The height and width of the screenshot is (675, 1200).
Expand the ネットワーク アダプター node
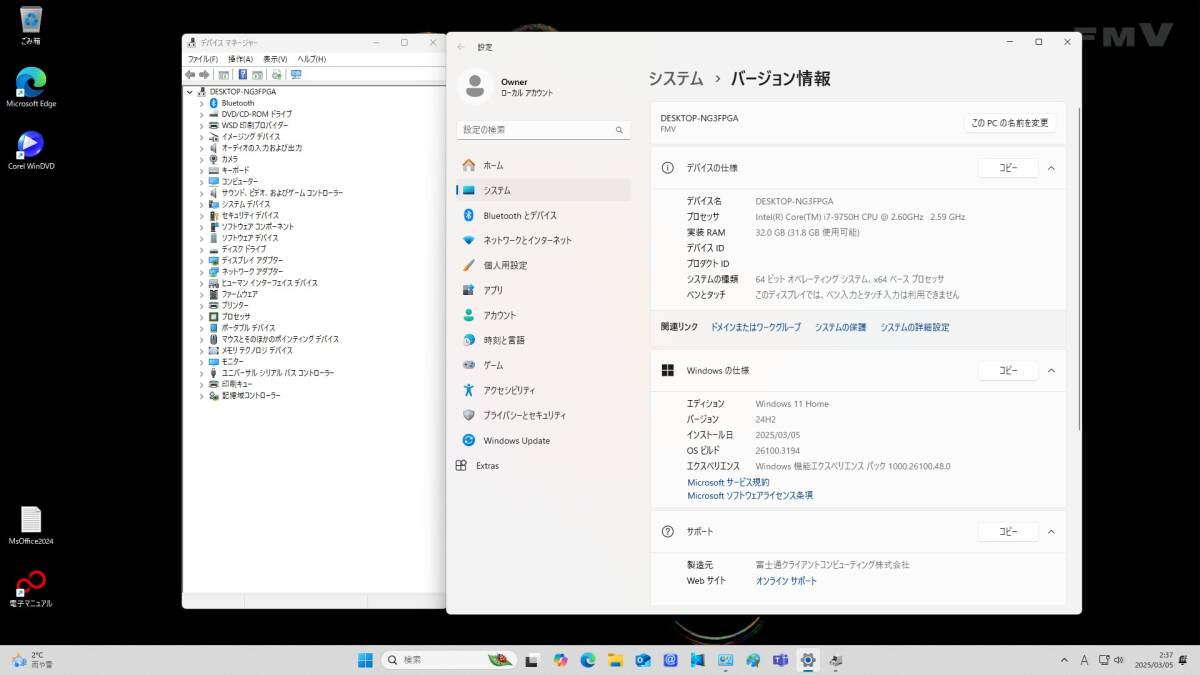click(x=201, y=271)
